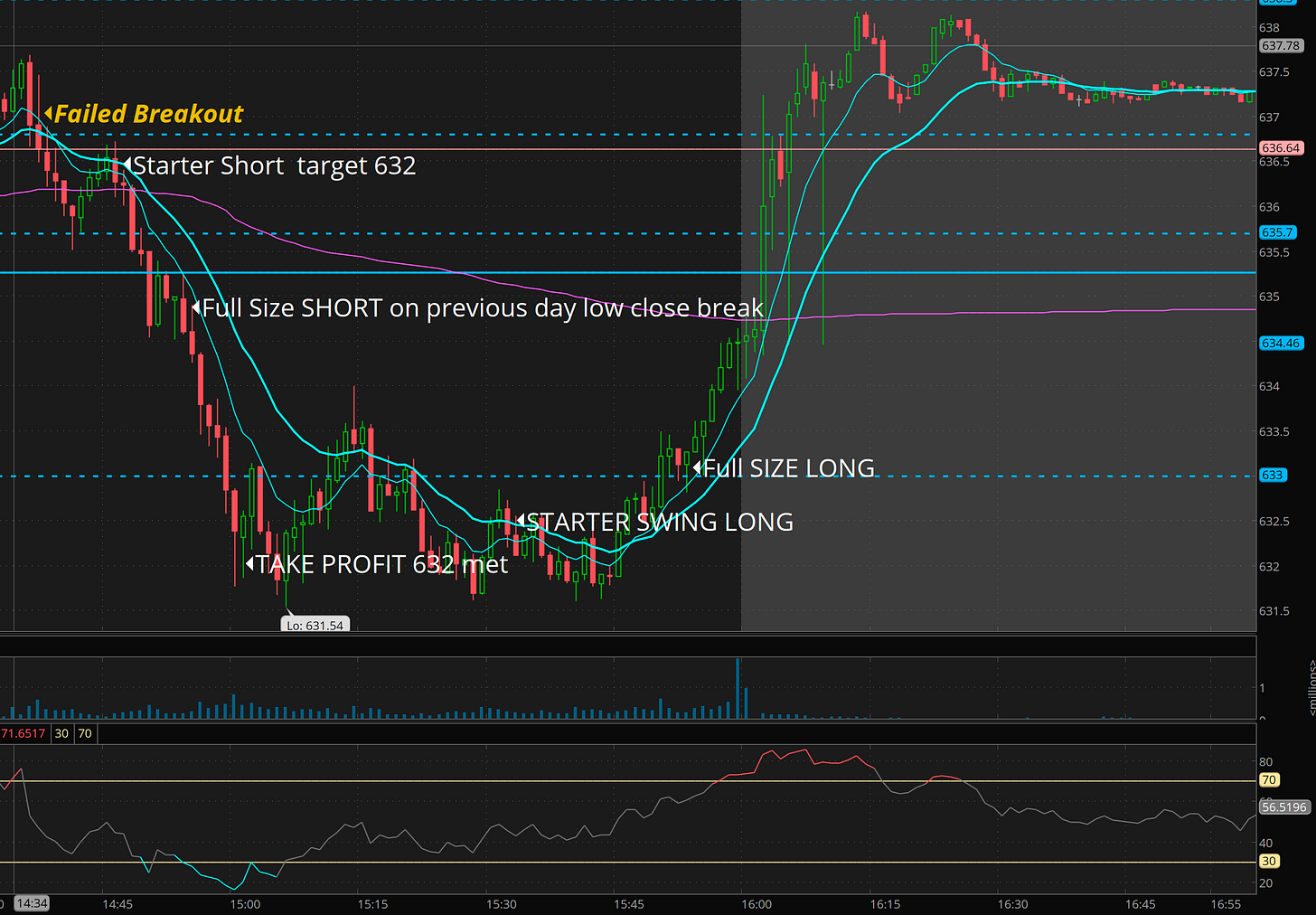This screenshot has width=1316, height=915.
Task: Click the 638 price axis label
Action: pyautogui.click(x=1269, y=28)
